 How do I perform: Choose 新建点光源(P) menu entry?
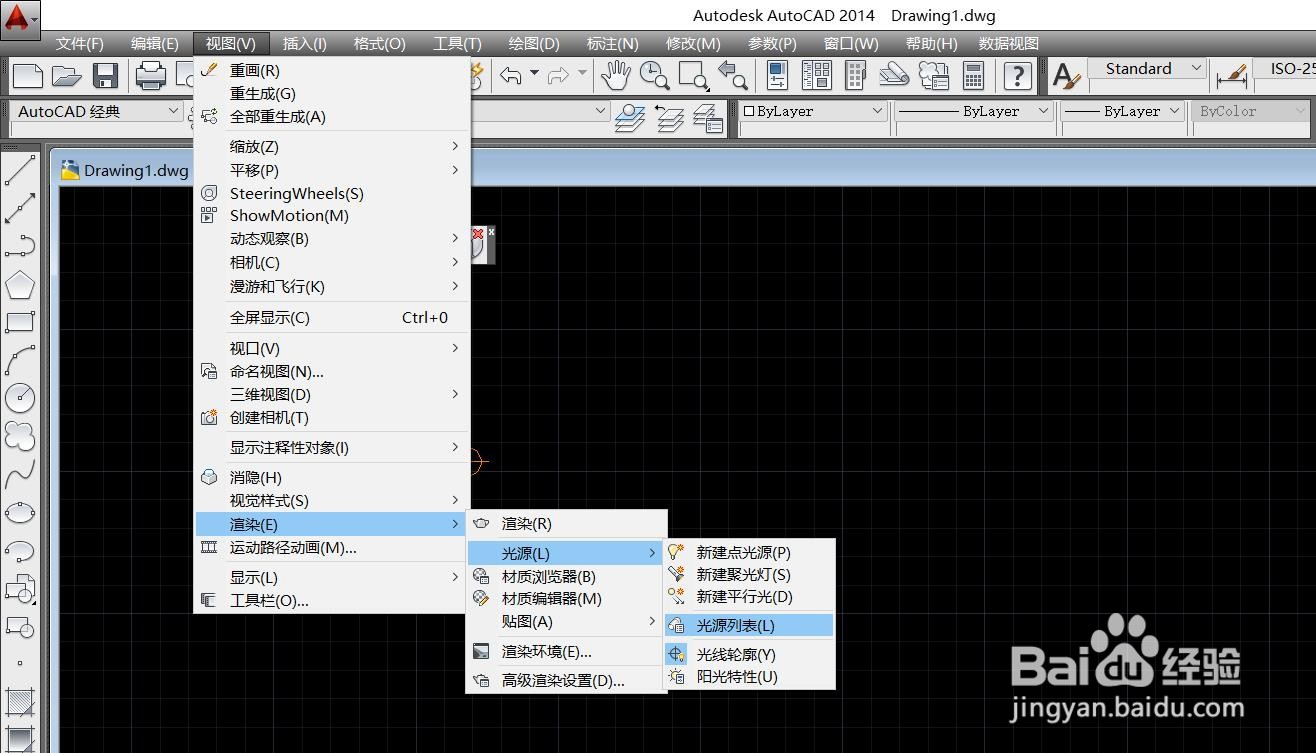coord(749,552)
